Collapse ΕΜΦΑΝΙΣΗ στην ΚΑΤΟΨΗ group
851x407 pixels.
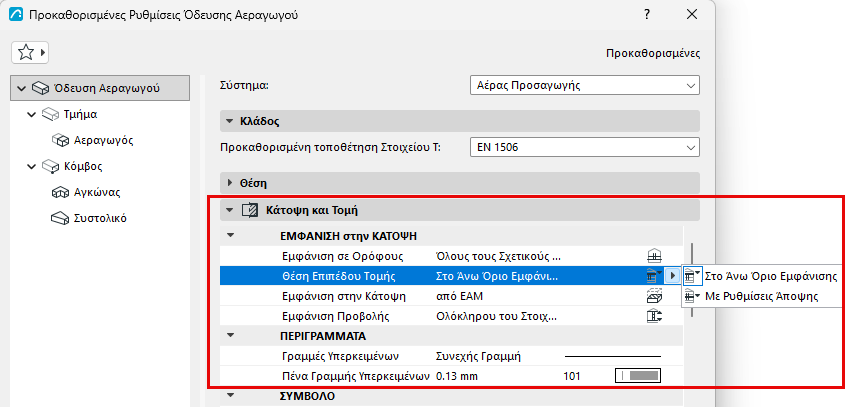coord(231,236)
